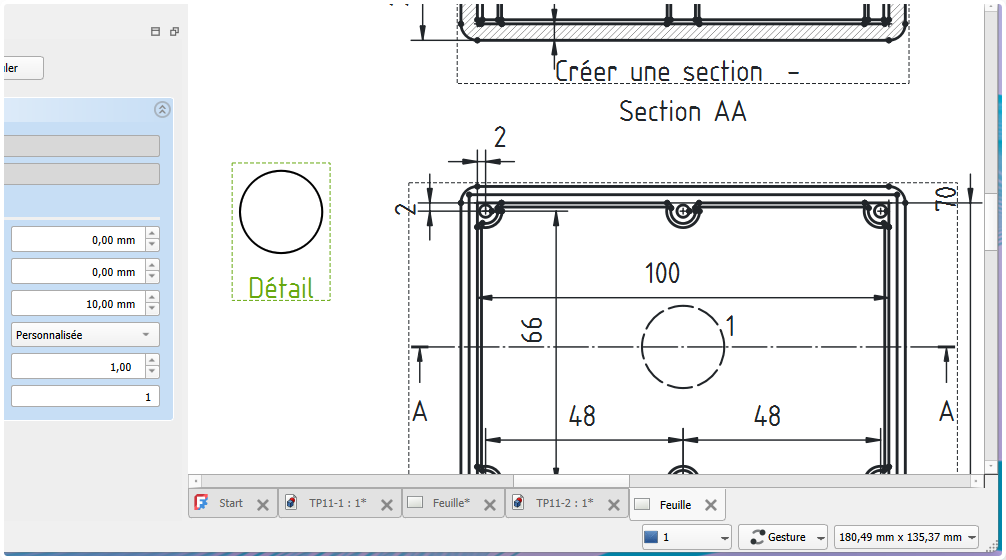The width and height of the screenshot is (1006, 560).
Task: Click the Start tab's FreeCAD icon
Action: [202, 503]
